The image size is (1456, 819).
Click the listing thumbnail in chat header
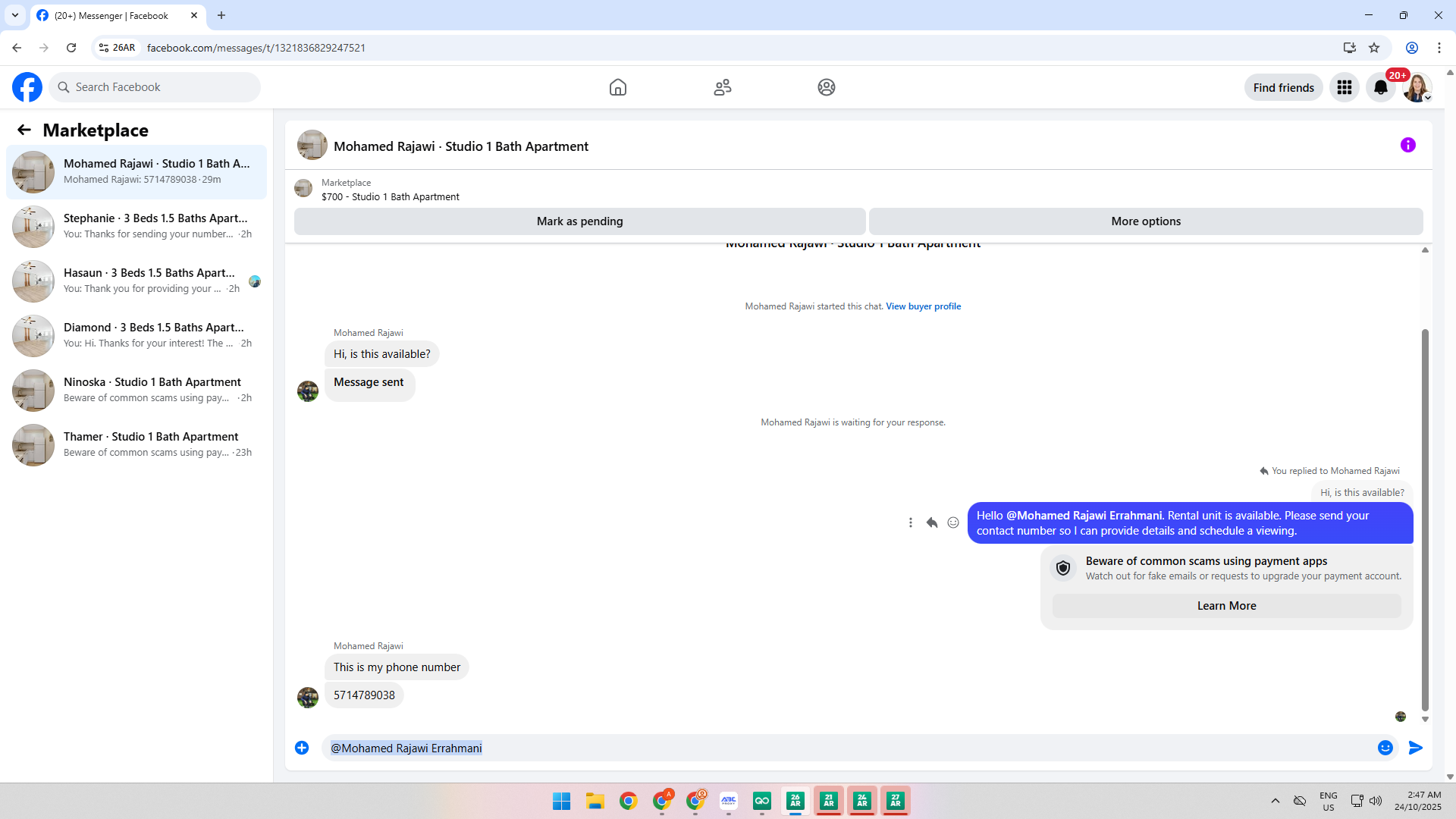[312, 146]
